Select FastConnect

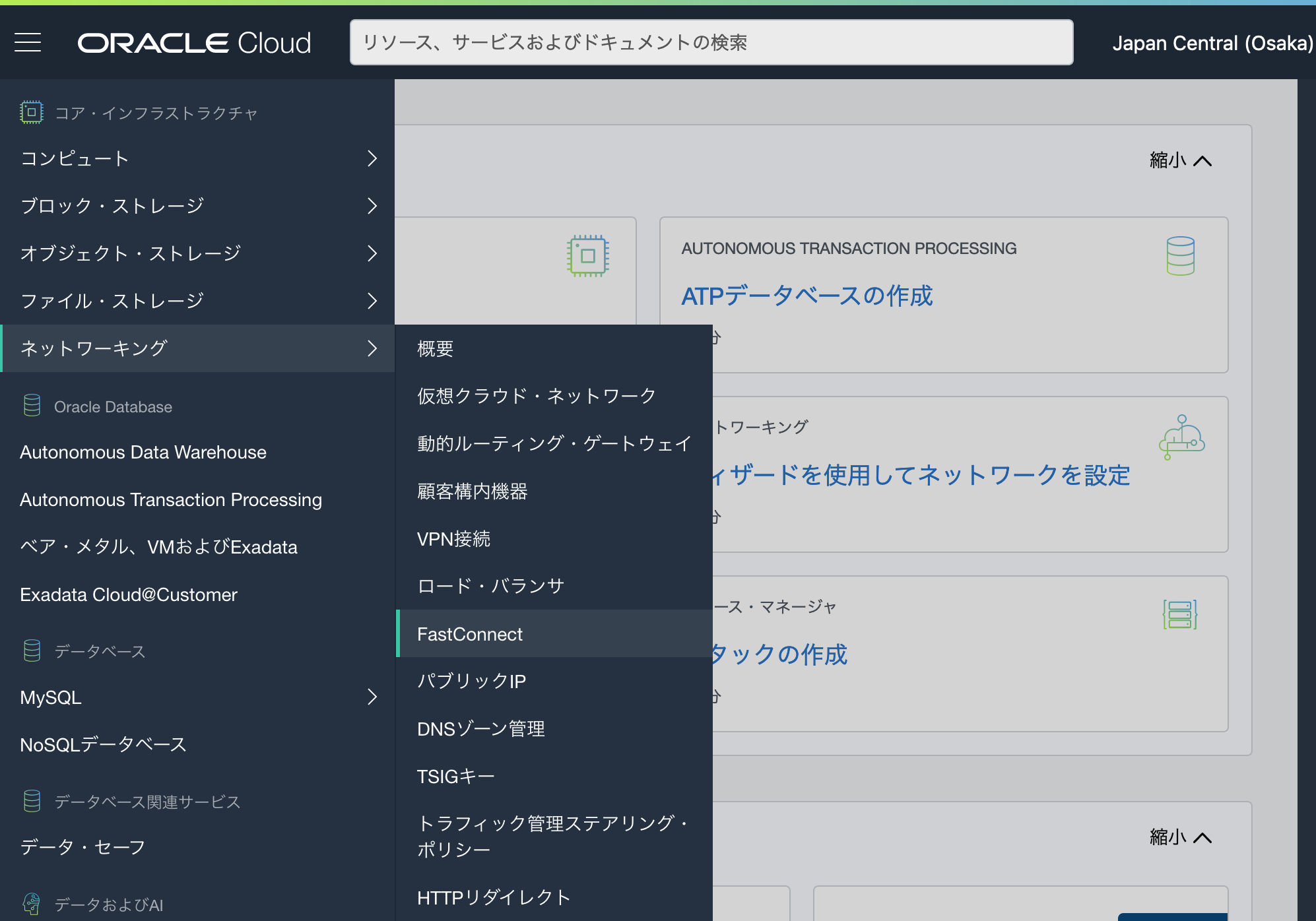click(554, 633)
